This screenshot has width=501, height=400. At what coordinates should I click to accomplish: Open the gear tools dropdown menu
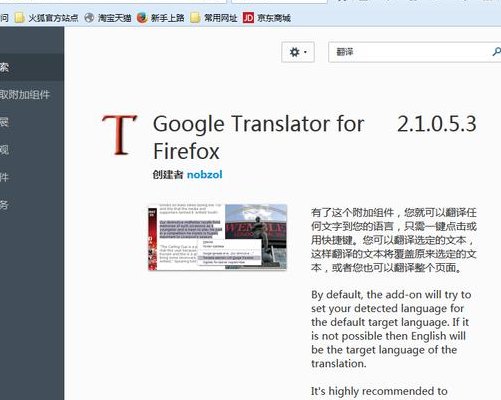click(298, 52)
